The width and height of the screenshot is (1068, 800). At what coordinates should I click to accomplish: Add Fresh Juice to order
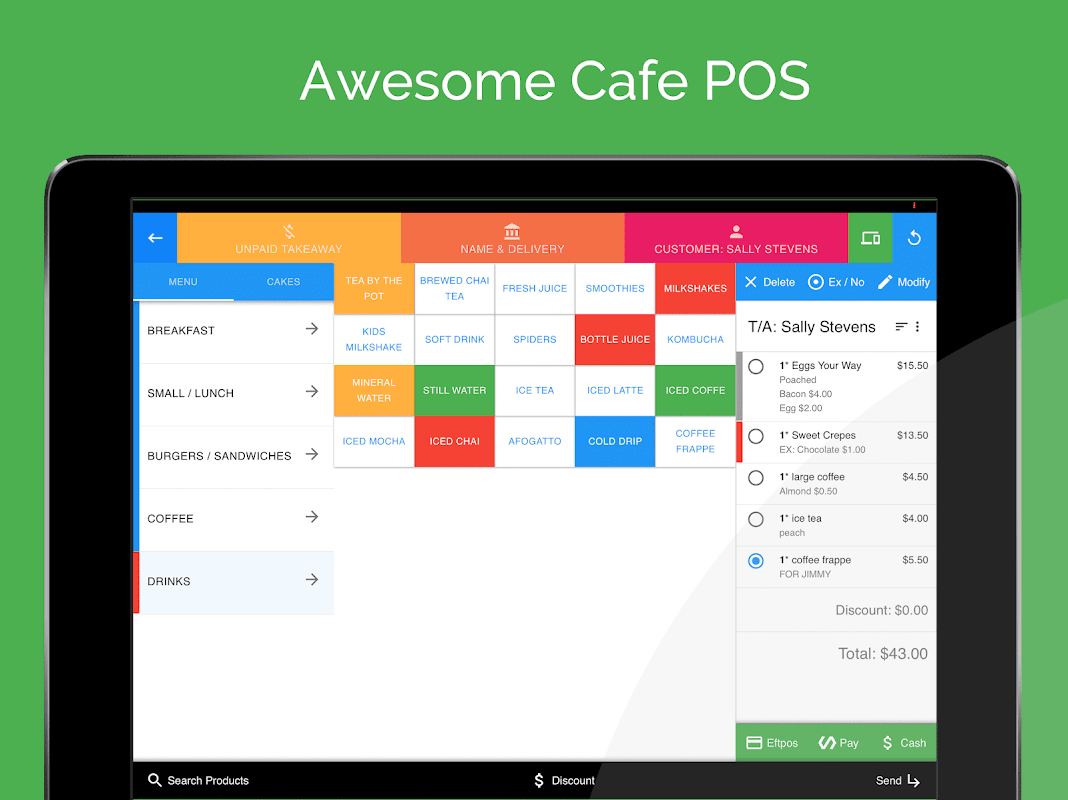[x=535, y=289]
